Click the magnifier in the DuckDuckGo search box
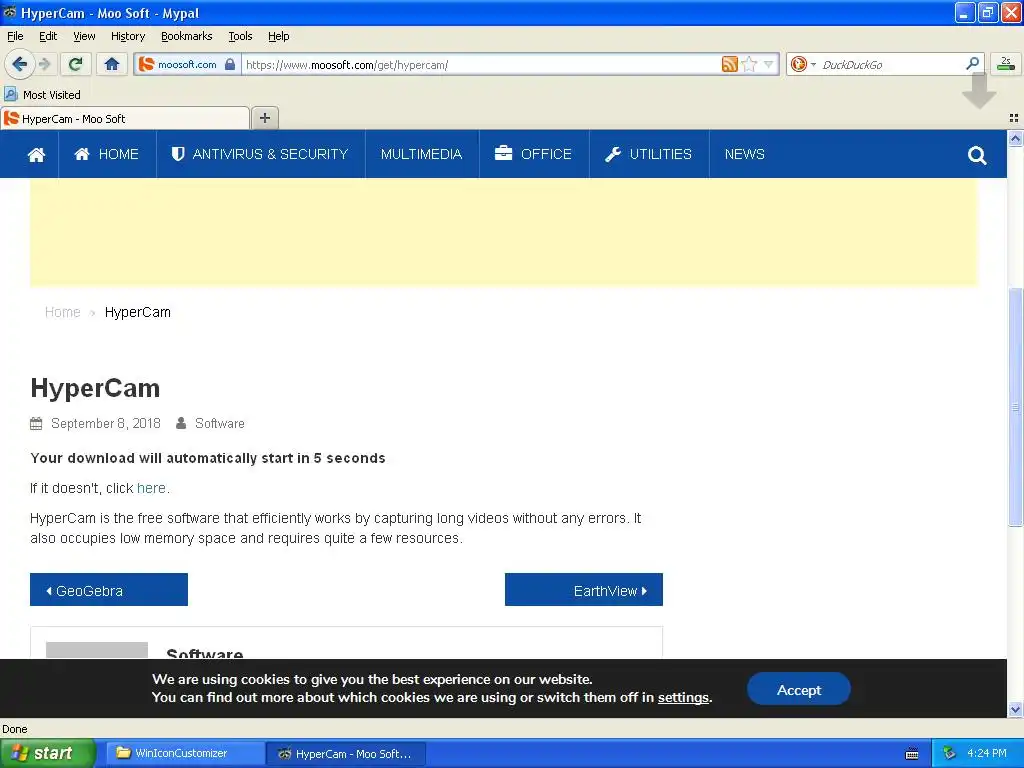This screenshot has height=768, width=1024. point(972,63)
